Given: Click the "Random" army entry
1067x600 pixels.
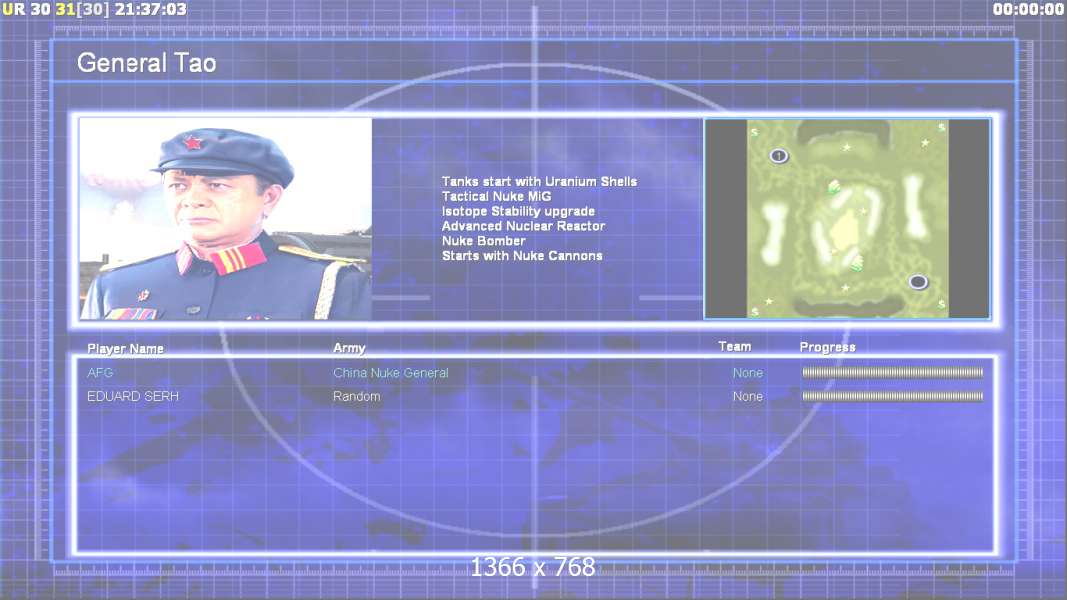Looking at the screenshot, I should pyautogui.click(x=357, y=396).
